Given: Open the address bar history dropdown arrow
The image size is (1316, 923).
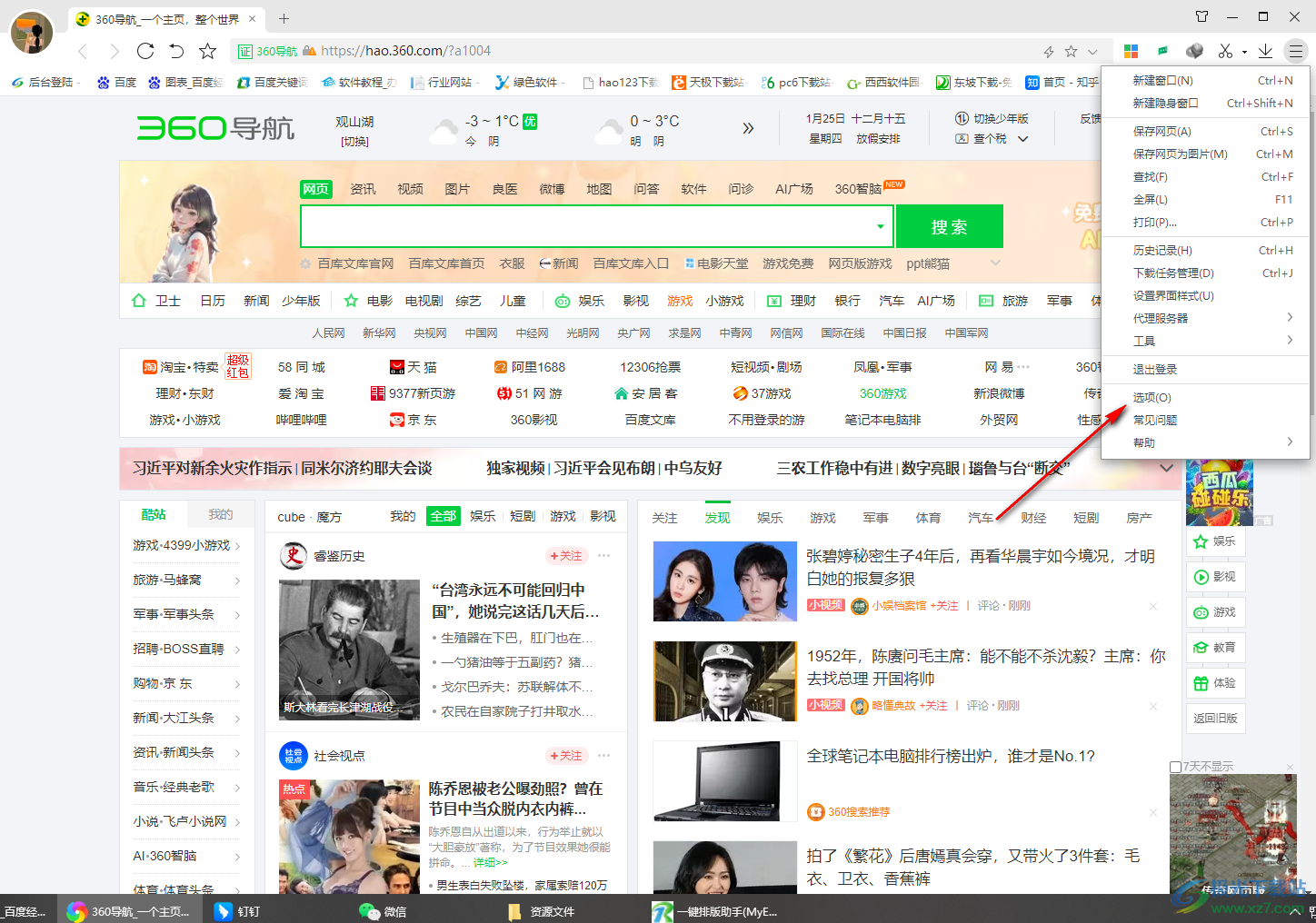Looking at the screenshot, I should tap(1092, 52).
